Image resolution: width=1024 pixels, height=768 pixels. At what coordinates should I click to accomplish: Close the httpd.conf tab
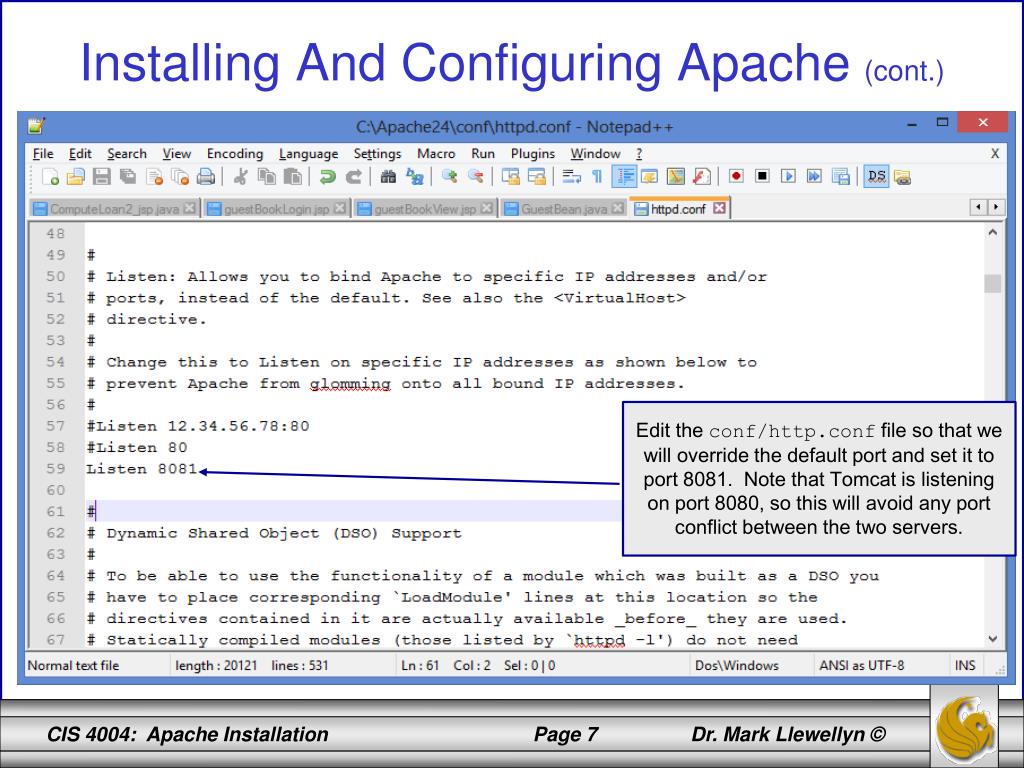pyautogui.click(x=719, y=208)
